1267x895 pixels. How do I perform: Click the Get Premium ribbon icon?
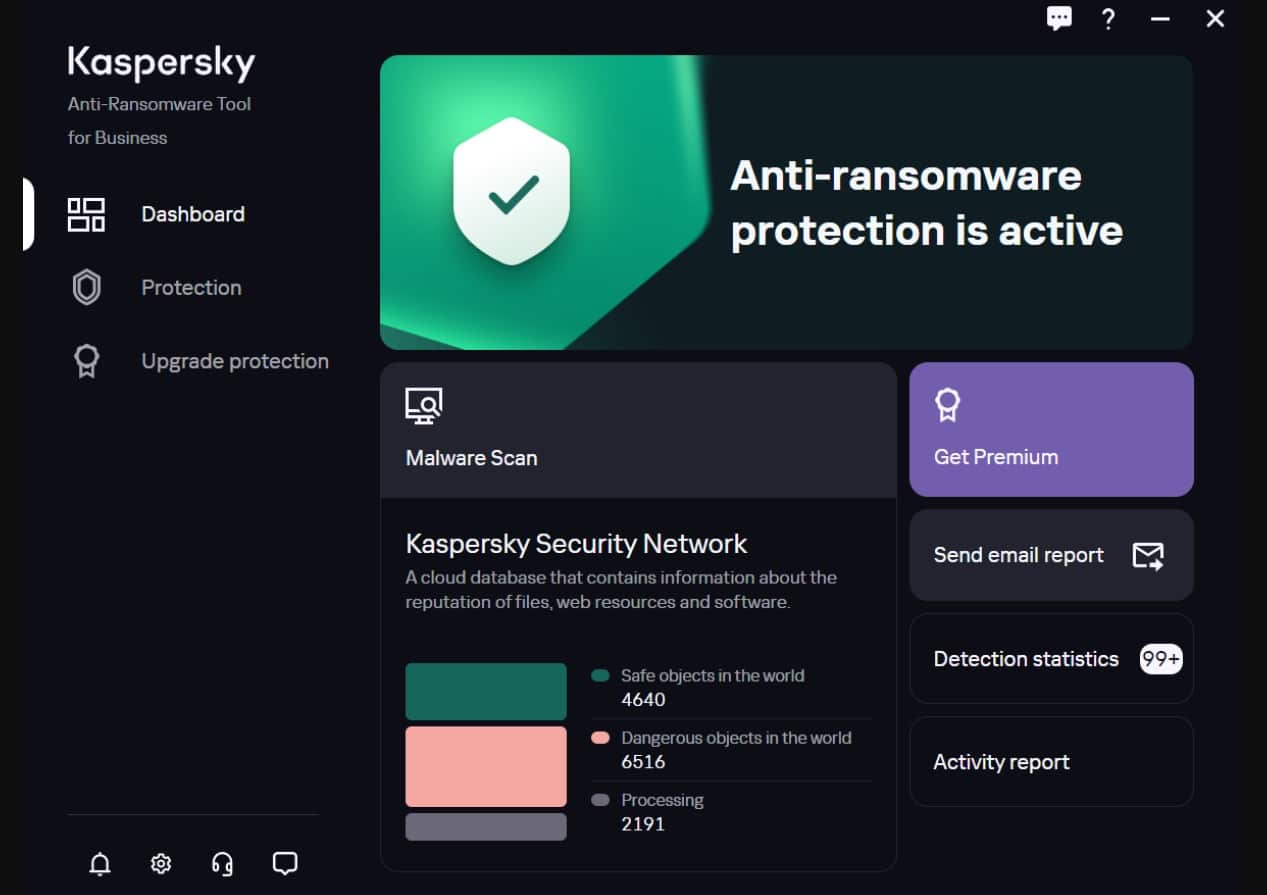tap(946, 404)
